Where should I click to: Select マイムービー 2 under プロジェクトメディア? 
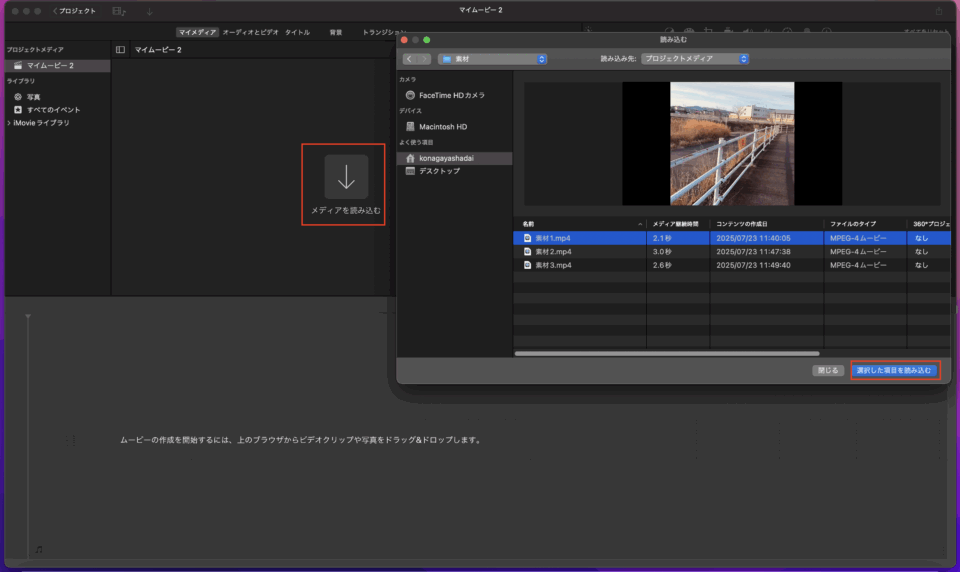pyautogui.click(x=58, y=65)
